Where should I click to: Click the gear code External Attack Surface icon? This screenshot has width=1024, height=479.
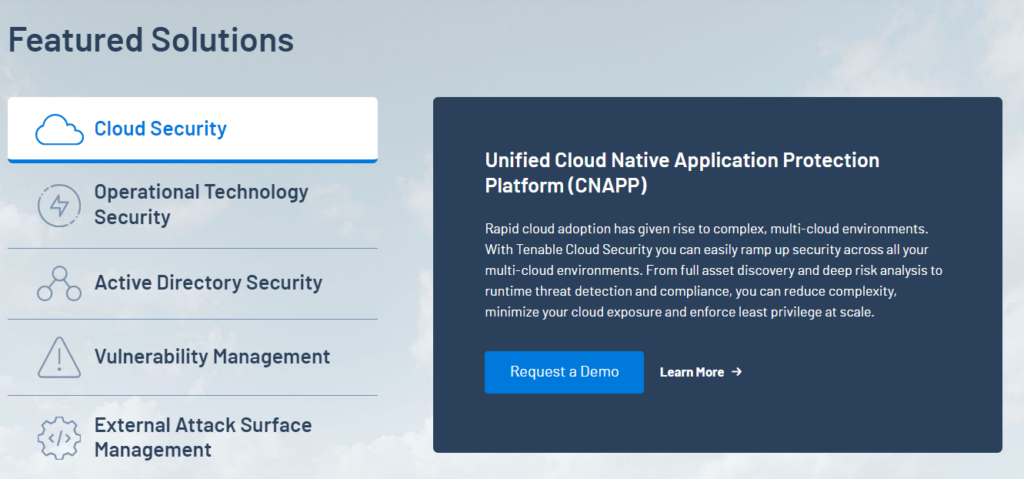coord(59,438)
